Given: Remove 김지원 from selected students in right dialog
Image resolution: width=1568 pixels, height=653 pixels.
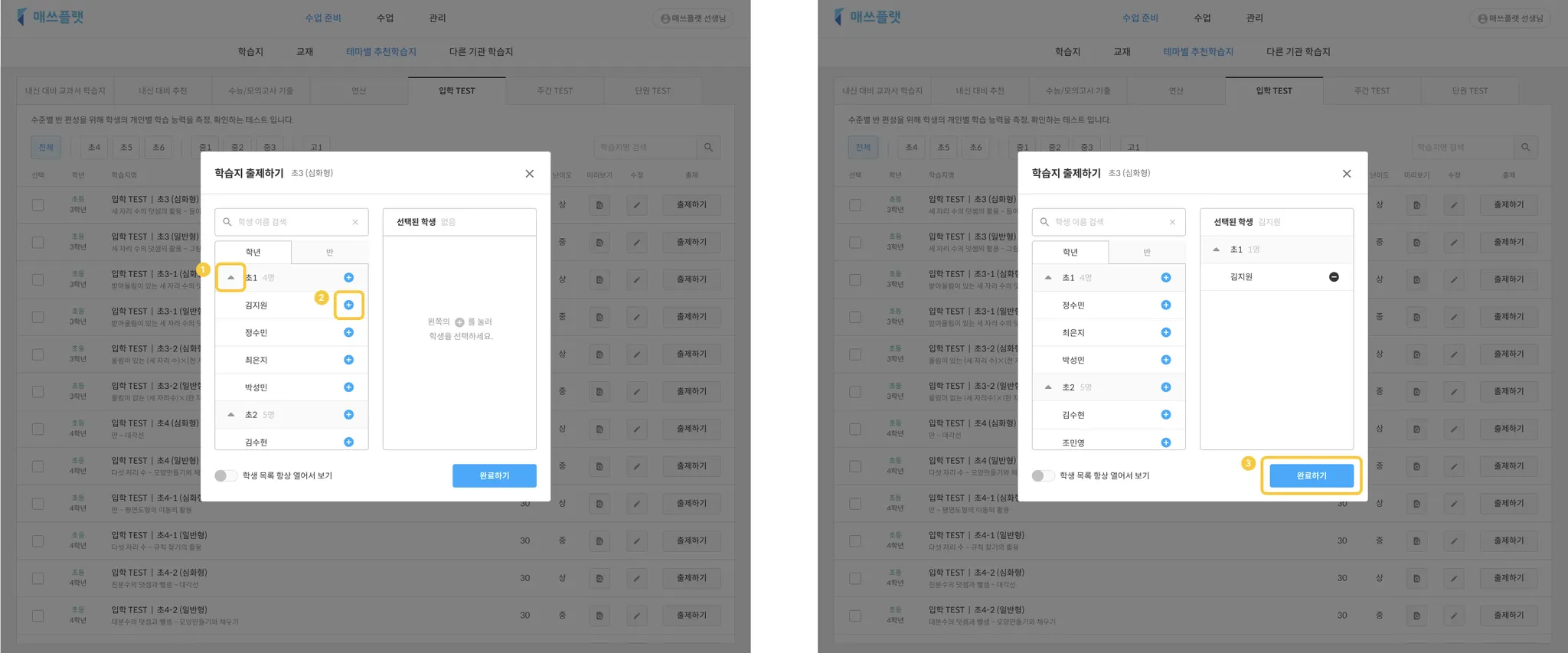Looking at the screenshot, I should coord(1334,277).
